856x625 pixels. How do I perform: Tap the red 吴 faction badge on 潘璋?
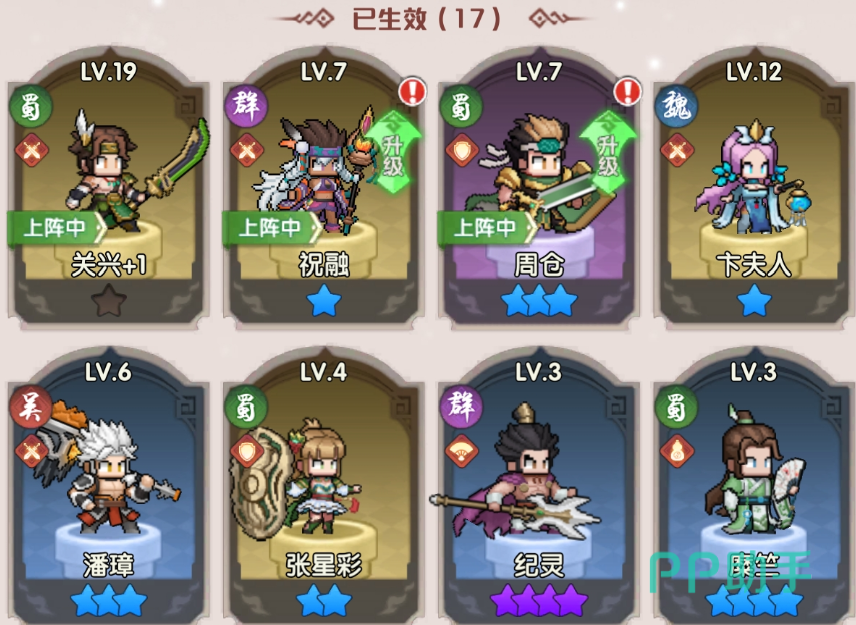click(x=31, y=407)
